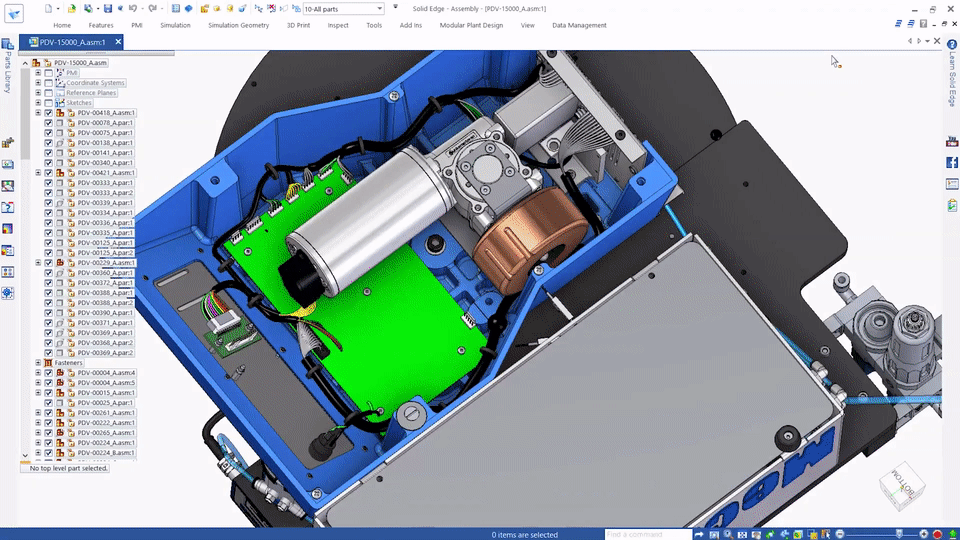Open the 10-All parts selection filter dropdown
This screenshot has height=540, width=960.
point(380,9)
